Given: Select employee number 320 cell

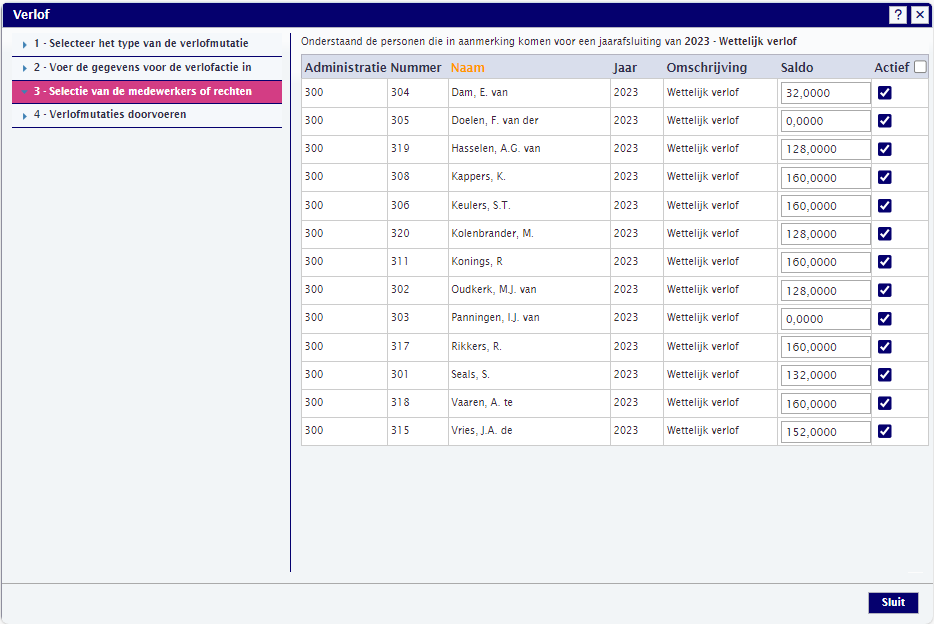Looking at the screenshot, I should pos(418,233).
